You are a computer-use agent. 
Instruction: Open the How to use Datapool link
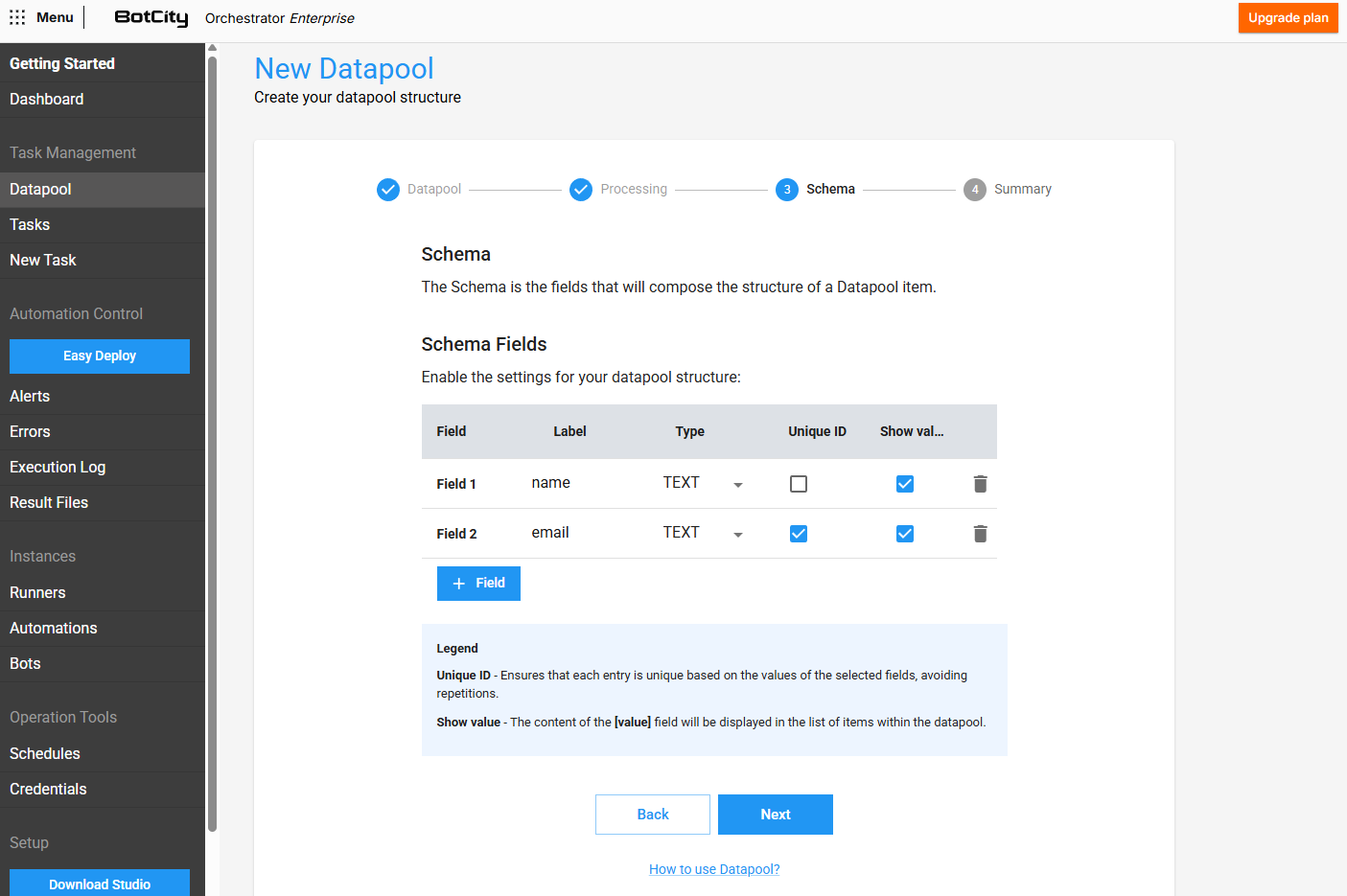pyautogui.click(x=714, y=869)
